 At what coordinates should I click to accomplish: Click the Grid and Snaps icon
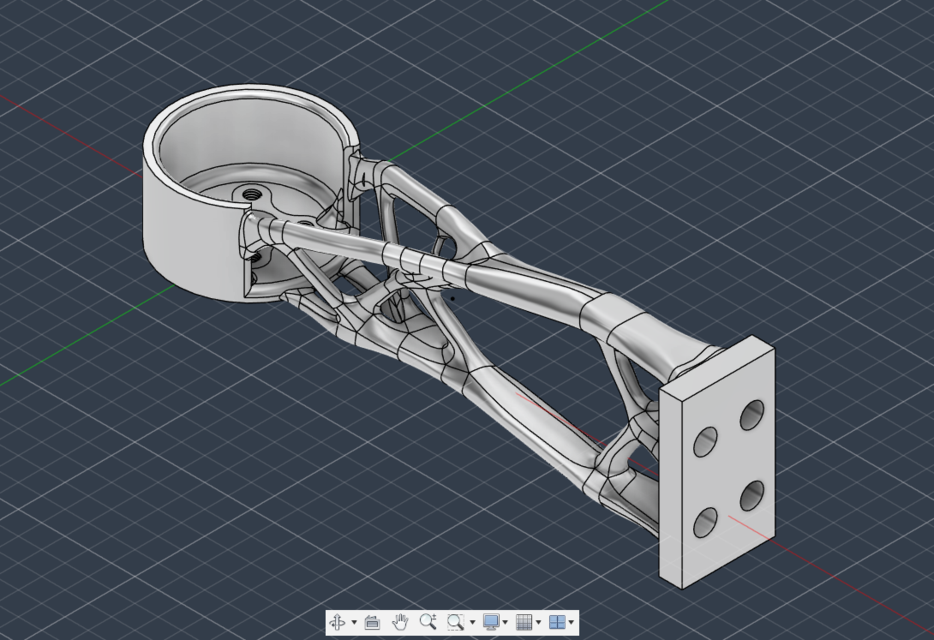[x=523, y=621]
